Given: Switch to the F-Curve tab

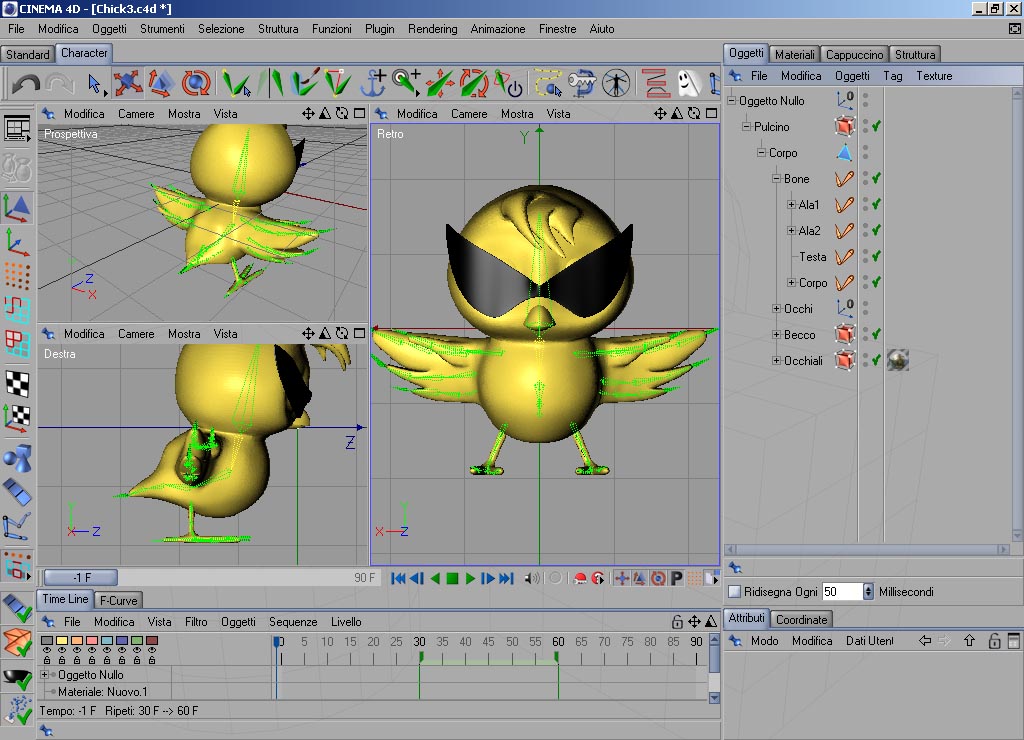Looking at the screenshot, I should 119,600.
